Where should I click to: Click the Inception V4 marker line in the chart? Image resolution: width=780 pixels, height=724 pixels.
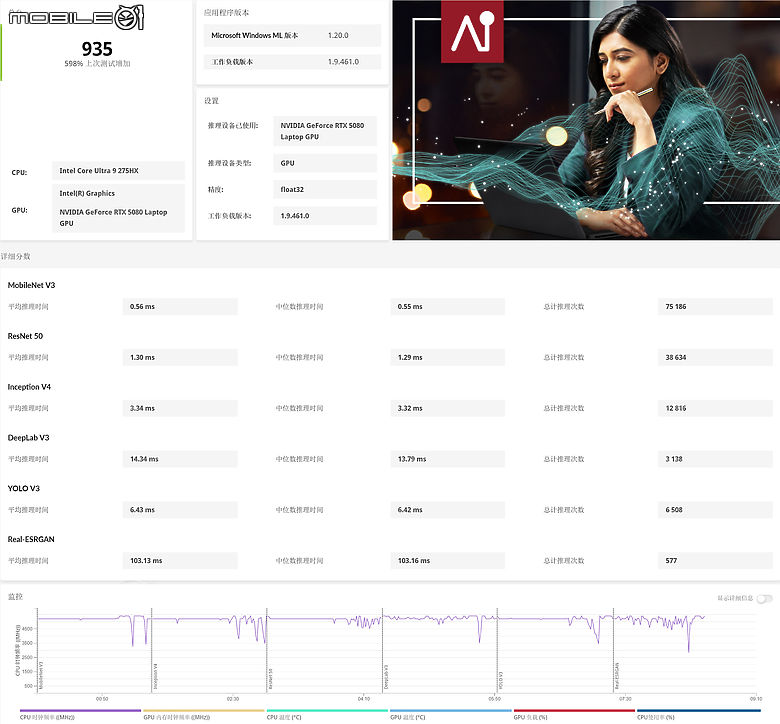[152, 650]
